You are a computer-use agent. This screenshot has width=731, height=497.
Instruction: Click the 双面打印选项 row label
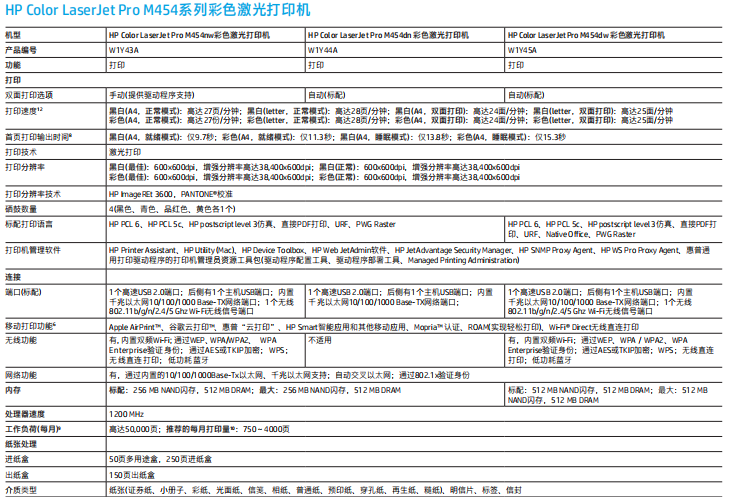click(29, 95)
